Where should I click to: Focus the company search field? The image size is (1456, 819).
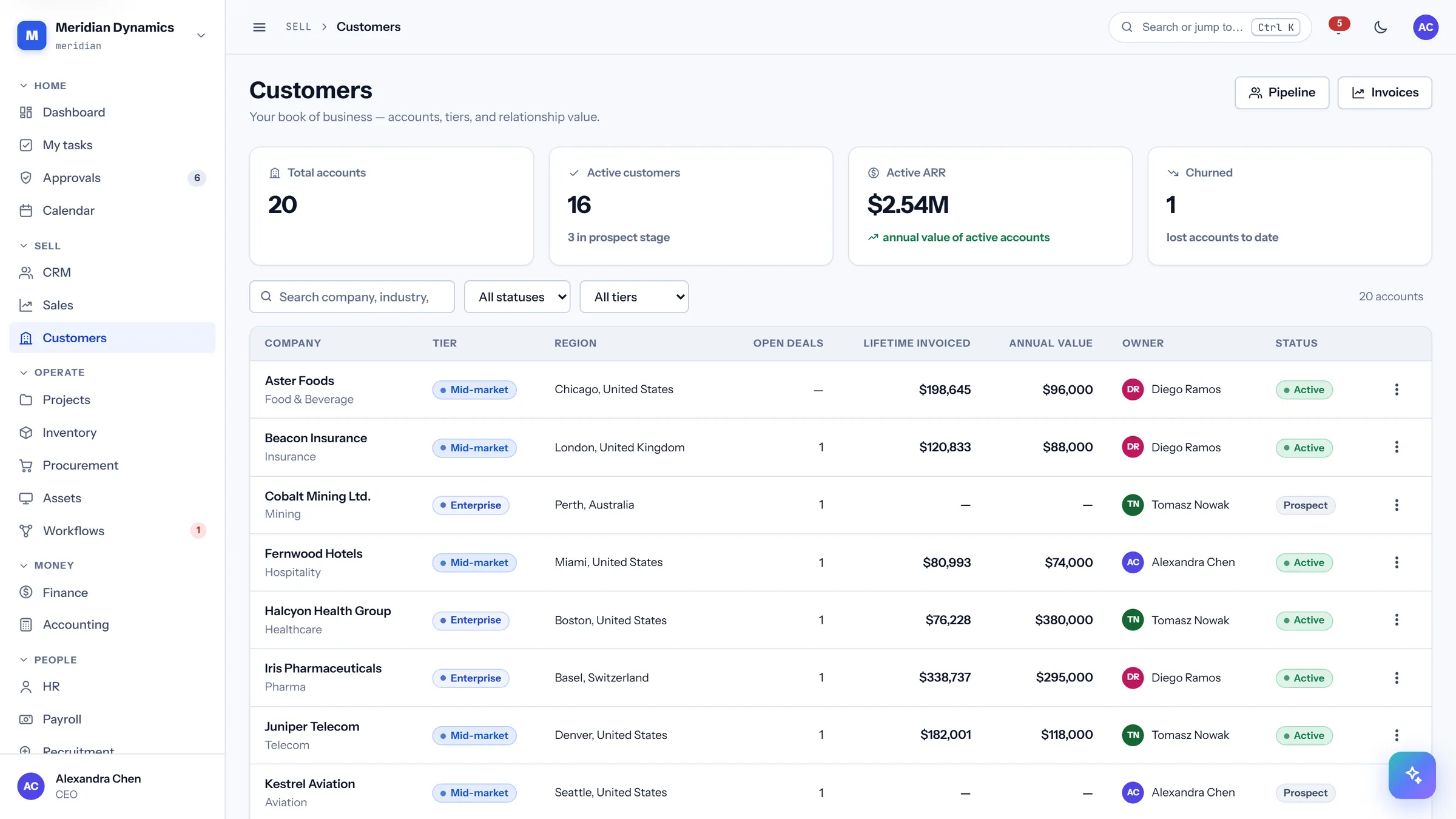click(352, 297)
